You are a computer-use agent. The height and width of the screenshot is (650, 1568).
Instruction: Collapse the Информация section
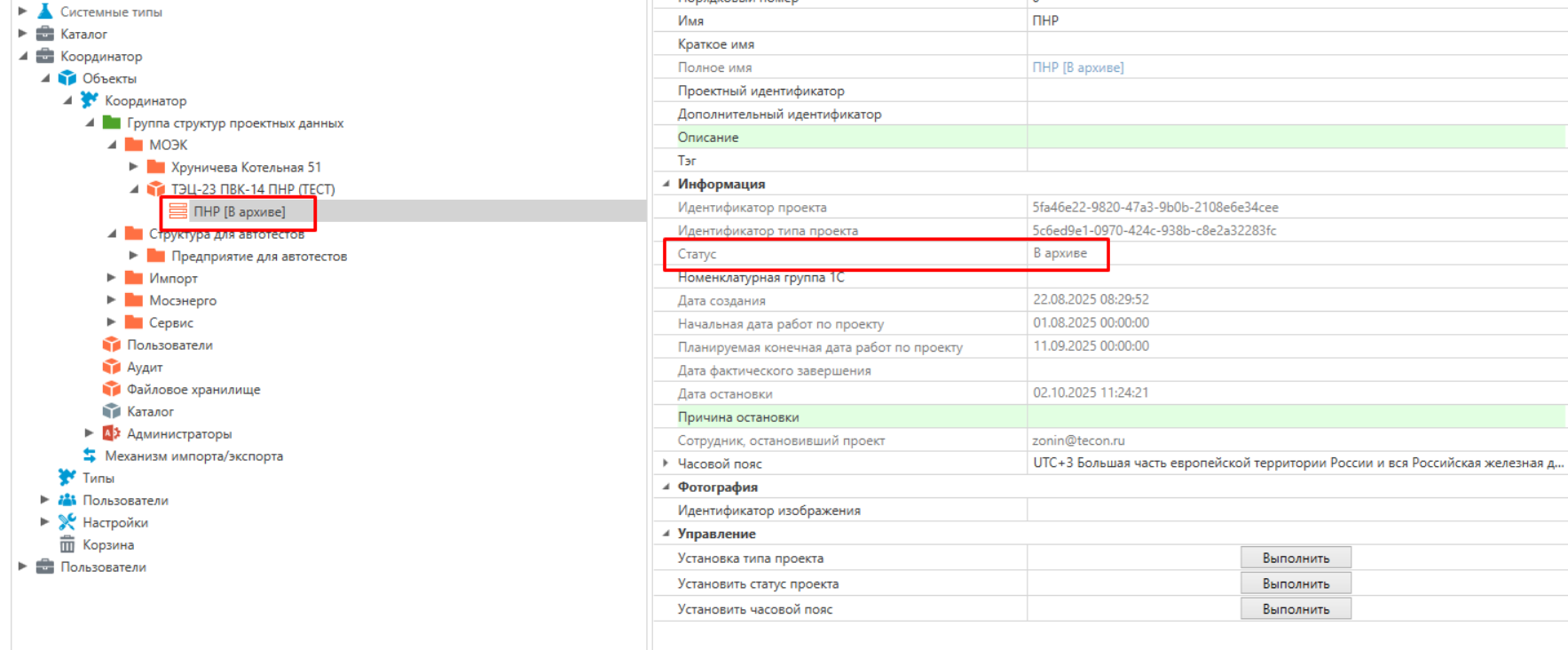pyautogui.click(x=666, y=184)
